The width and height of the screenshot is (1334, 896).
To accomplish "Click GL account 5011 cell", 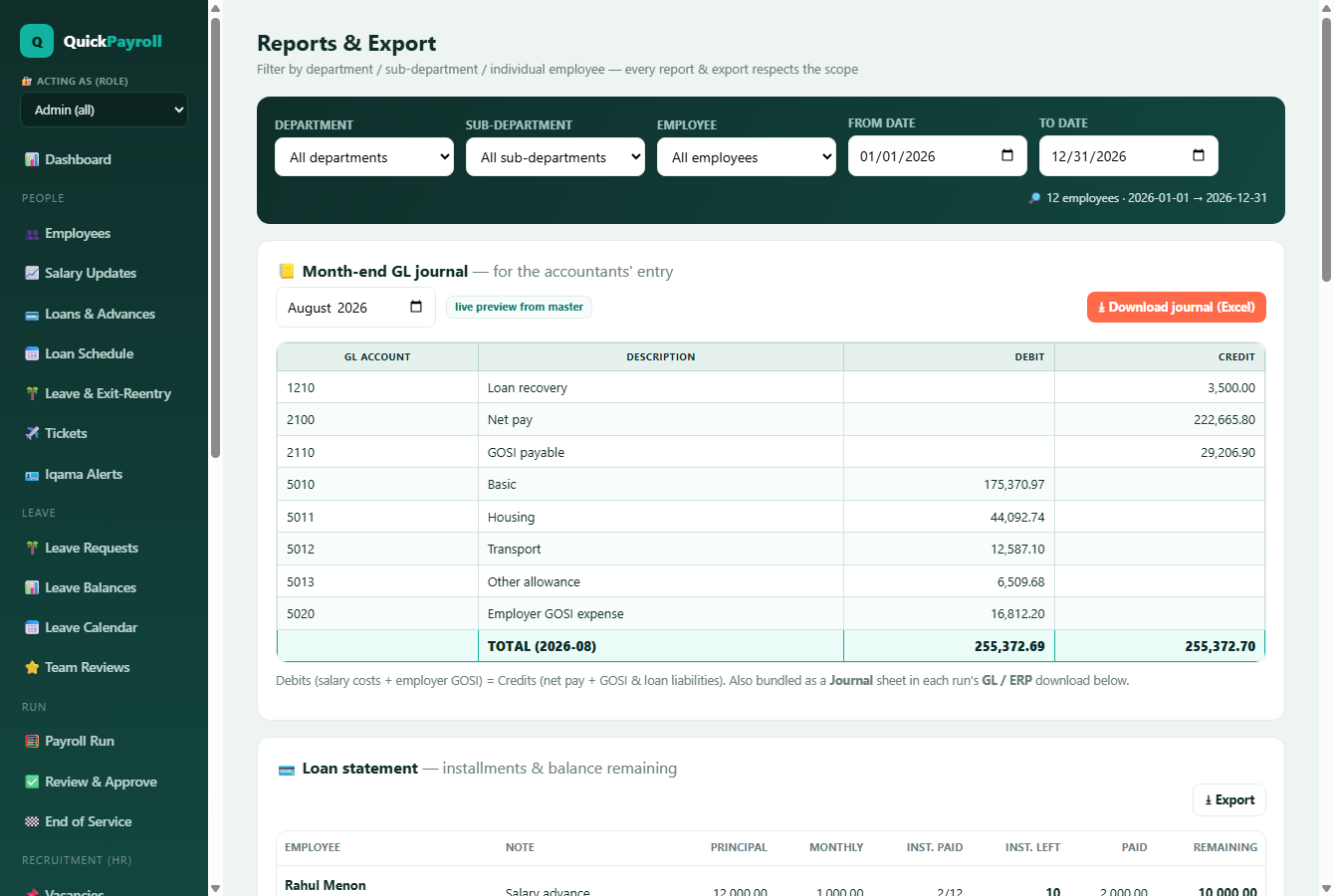I will coord(377,517).
